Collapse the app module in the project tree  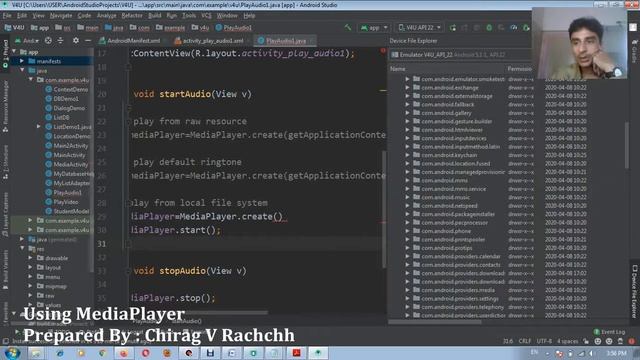point(15,52)
